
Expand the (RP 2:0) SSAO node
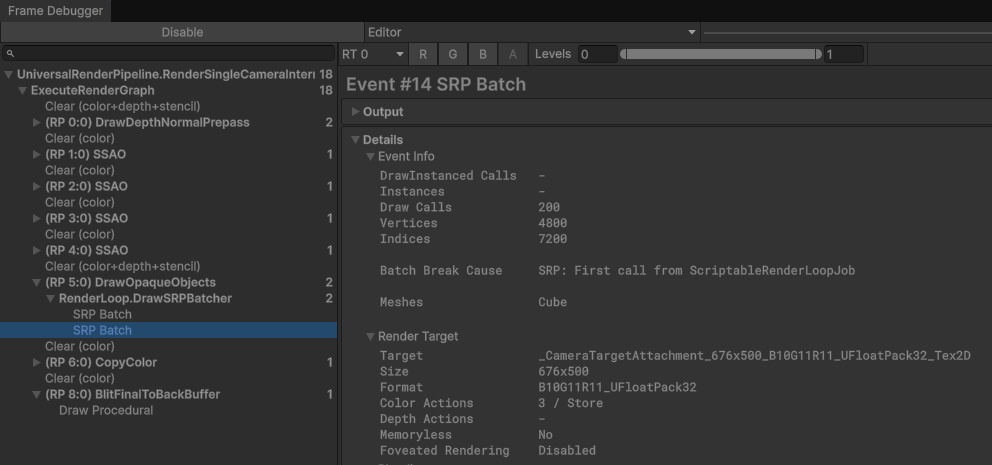(37, 186)
